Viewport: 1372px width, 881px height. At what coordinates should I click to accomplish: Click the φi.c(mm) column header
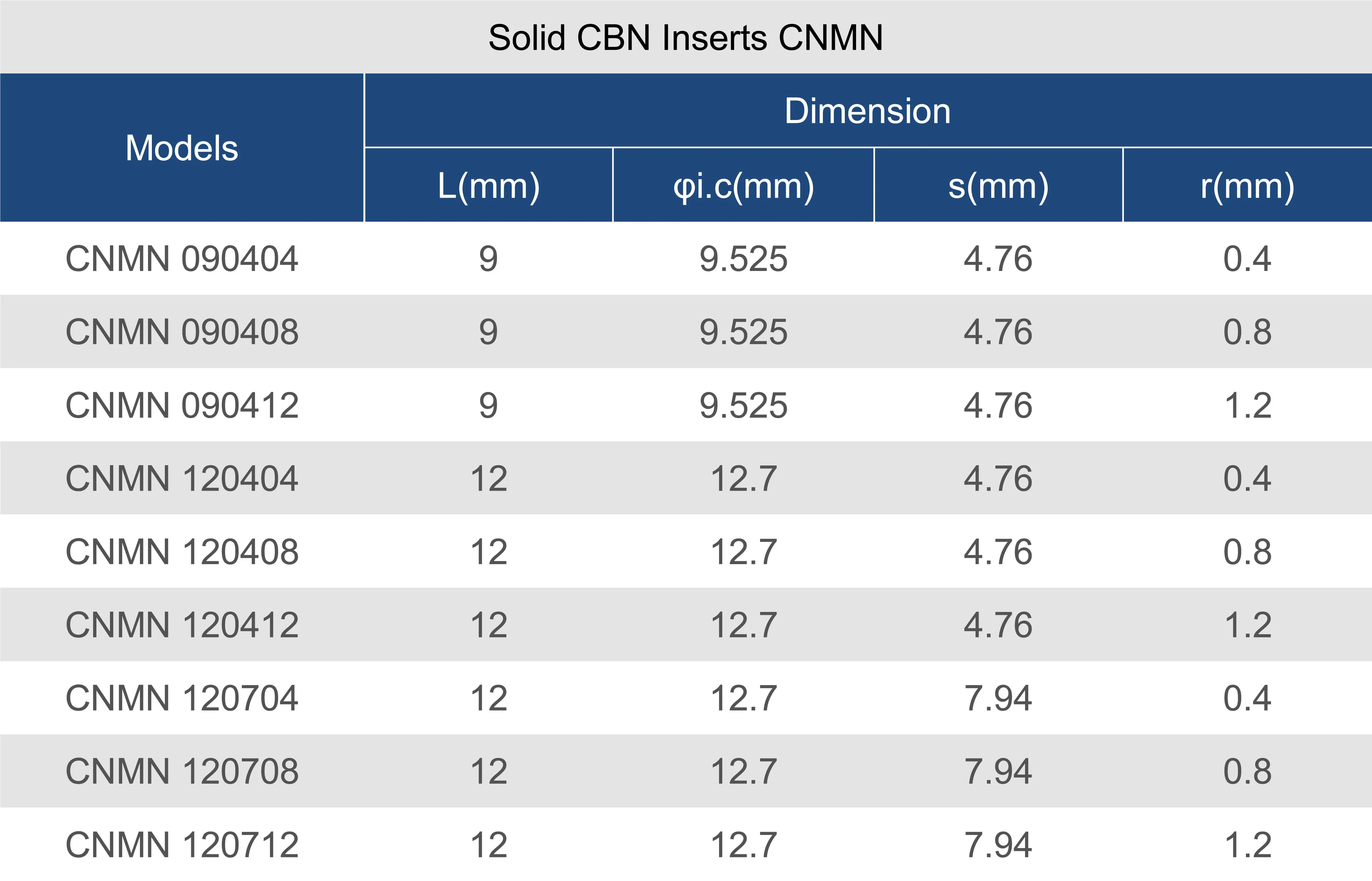point(743,186)
